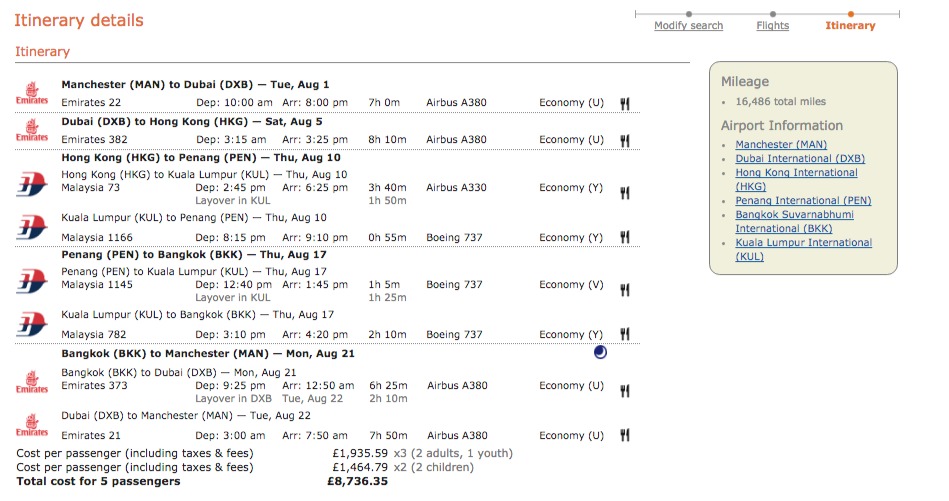This screenshot has height=501, width=949.
Task: Click the overnight moon icon for Bangkok to Manchester
Action: tap(600, 352)
